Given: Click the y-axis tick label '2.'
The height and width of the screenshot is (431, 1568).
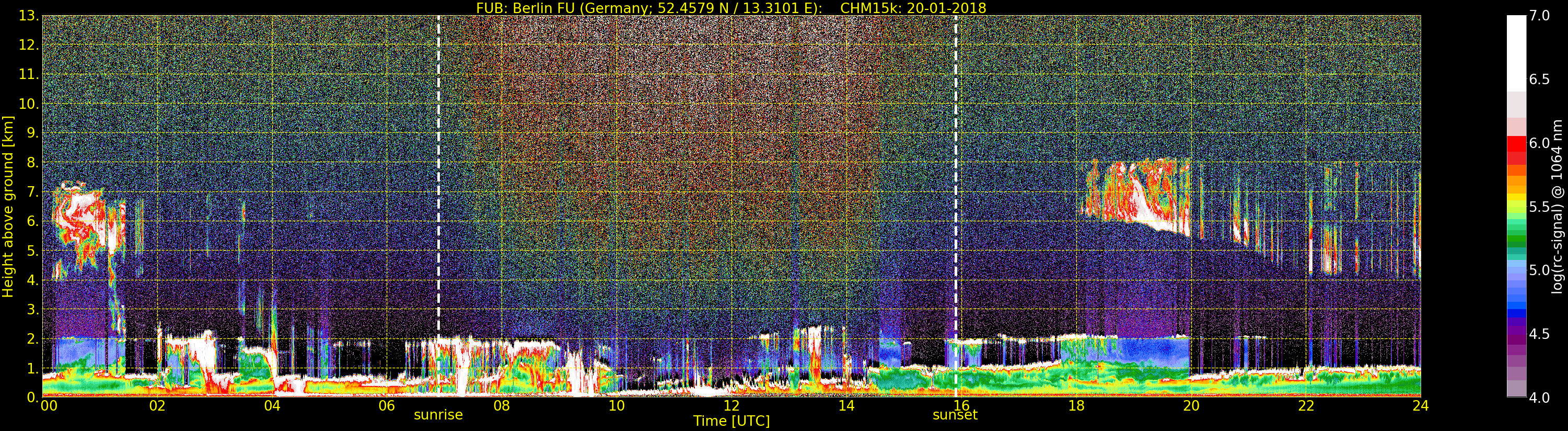Looking at the screenshot, I should click(x=32, y=338).
